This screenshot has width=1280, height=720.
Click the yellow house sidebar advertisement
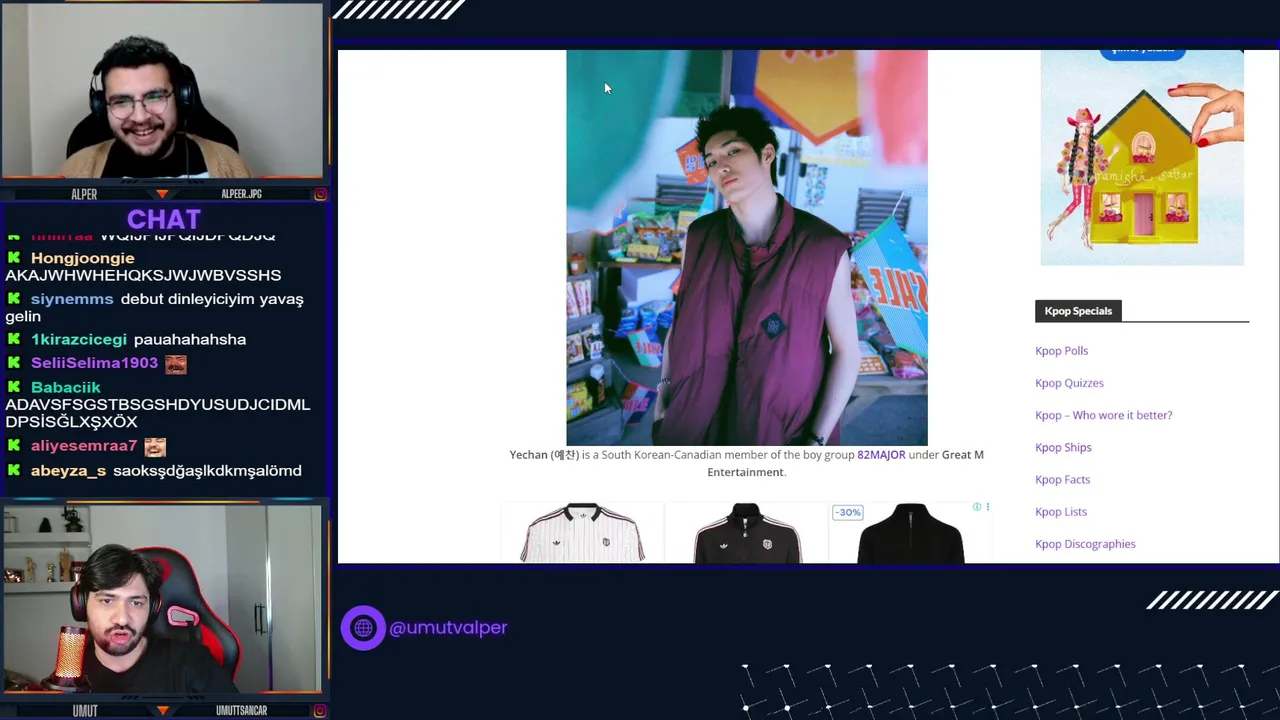pyautogui.click(x=1142, y=158)
